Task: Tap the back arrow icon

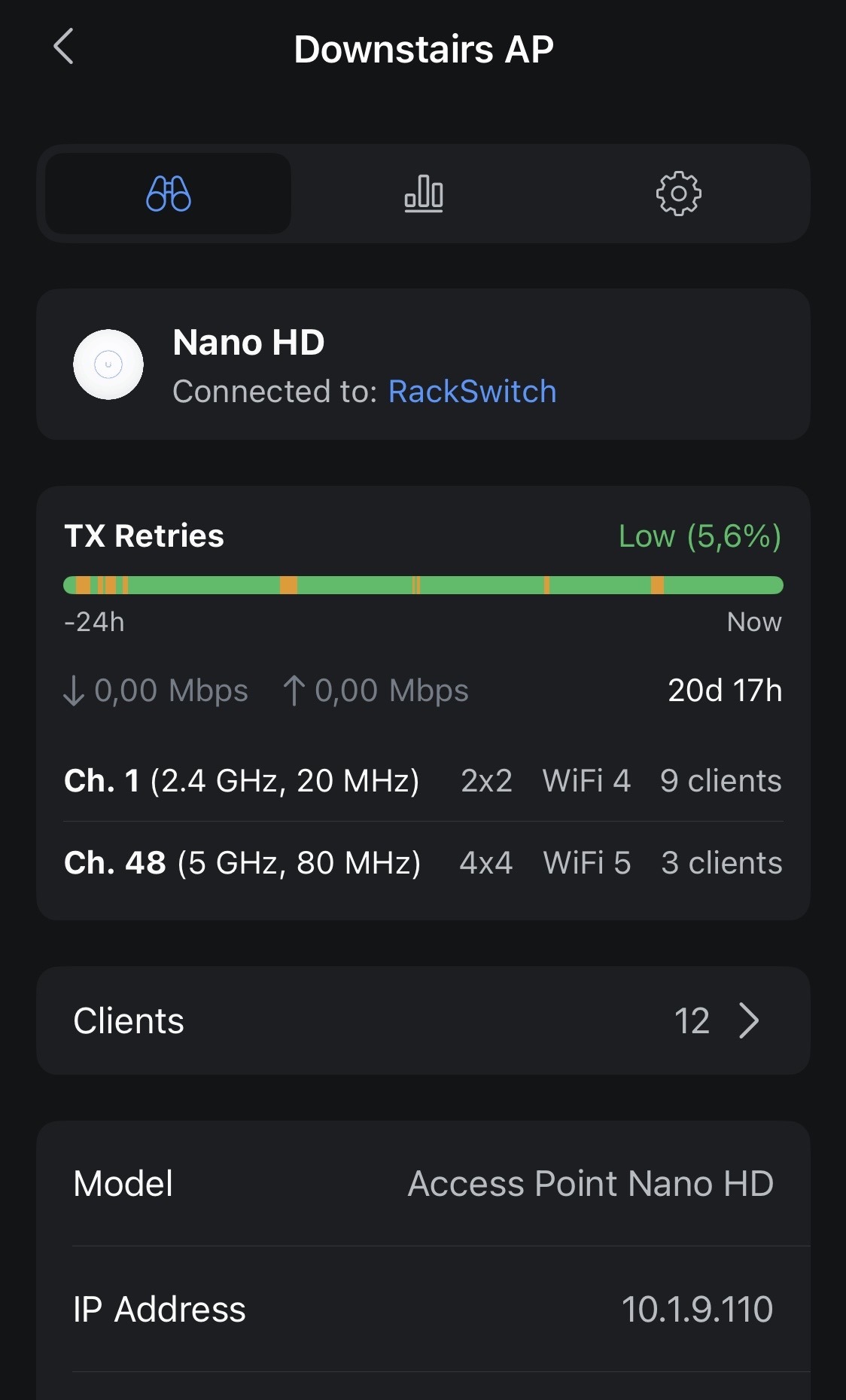Action: pos(64,47)
